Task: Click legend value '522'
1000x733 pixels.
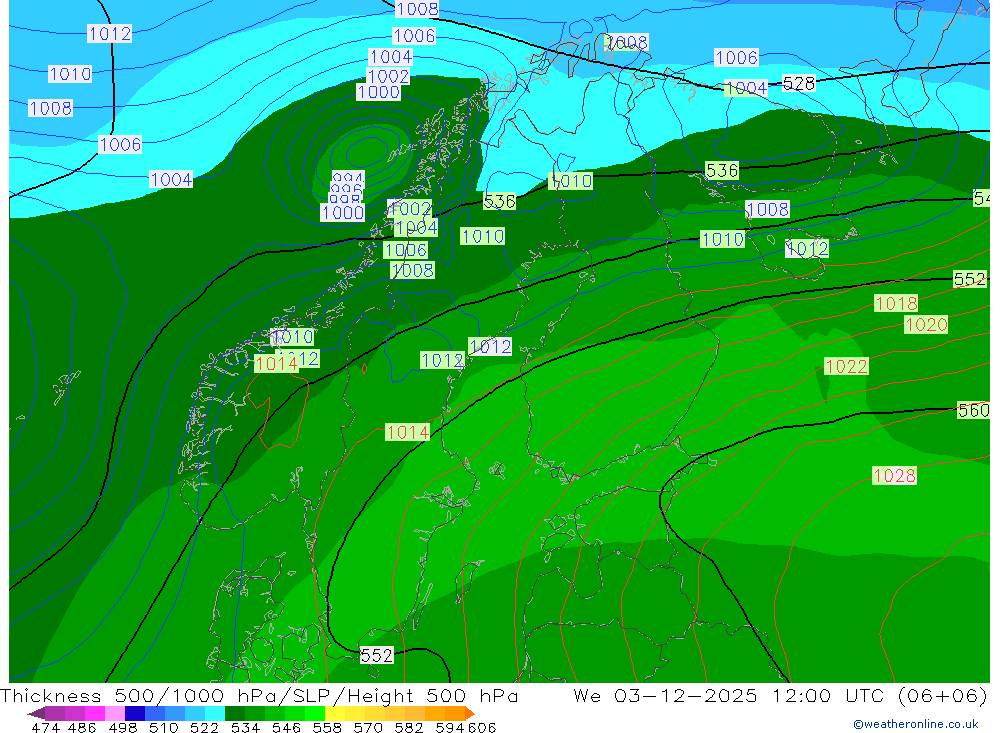Action: tap(204, 727)
